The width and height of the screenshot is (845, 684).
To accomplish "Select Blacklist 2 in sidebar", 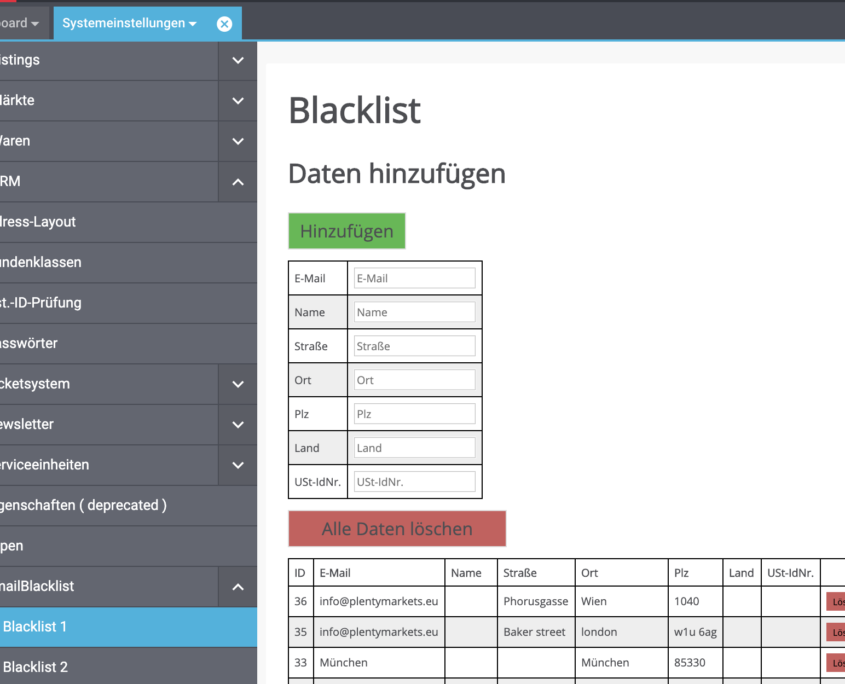I will click(x=128, y=667).
